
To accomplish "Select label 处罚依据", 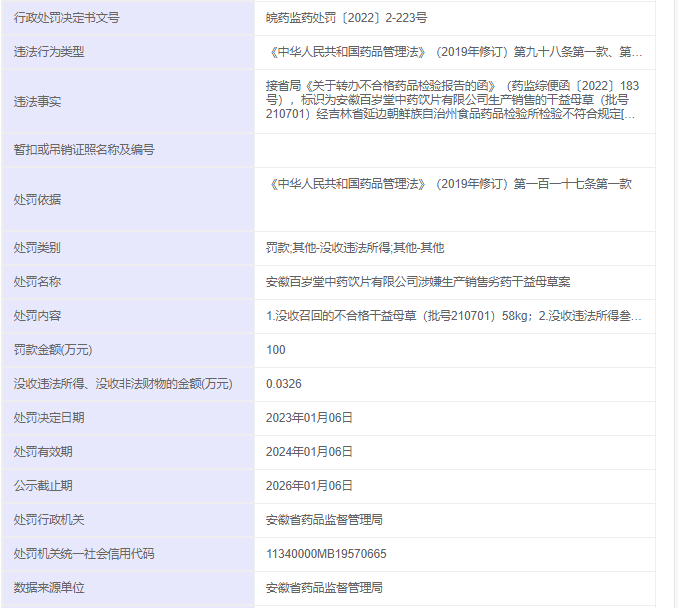I will pyautogui.click(x=37, y=199).
